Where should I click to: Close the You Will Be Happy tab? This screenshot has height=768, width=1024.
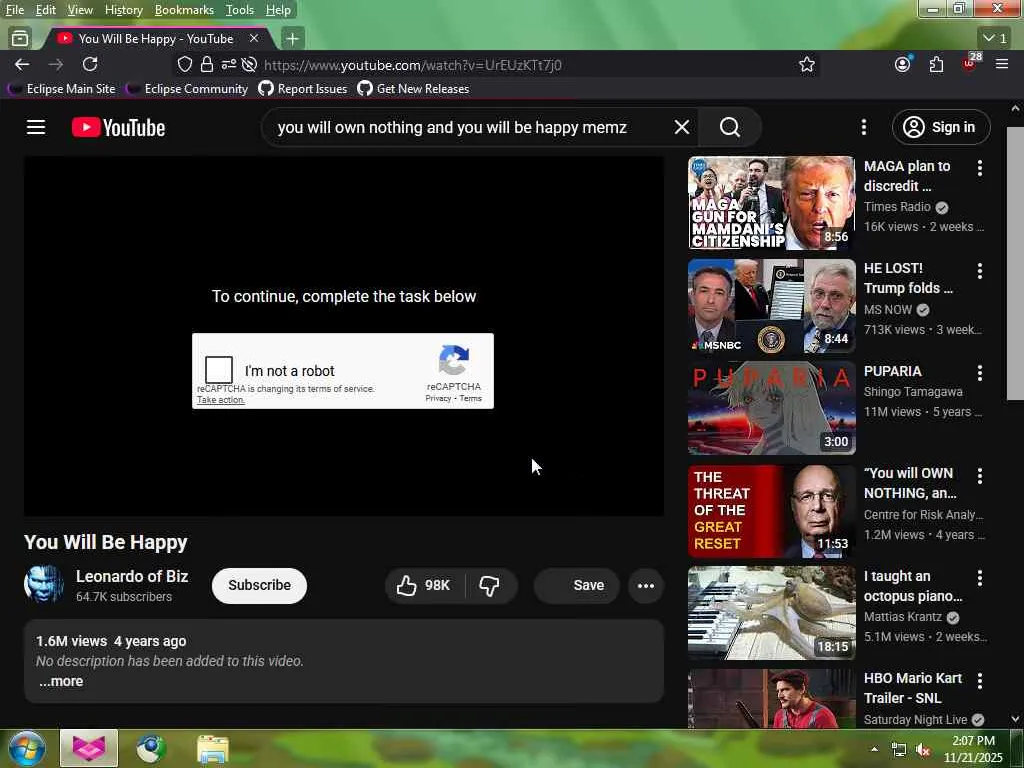254,39
